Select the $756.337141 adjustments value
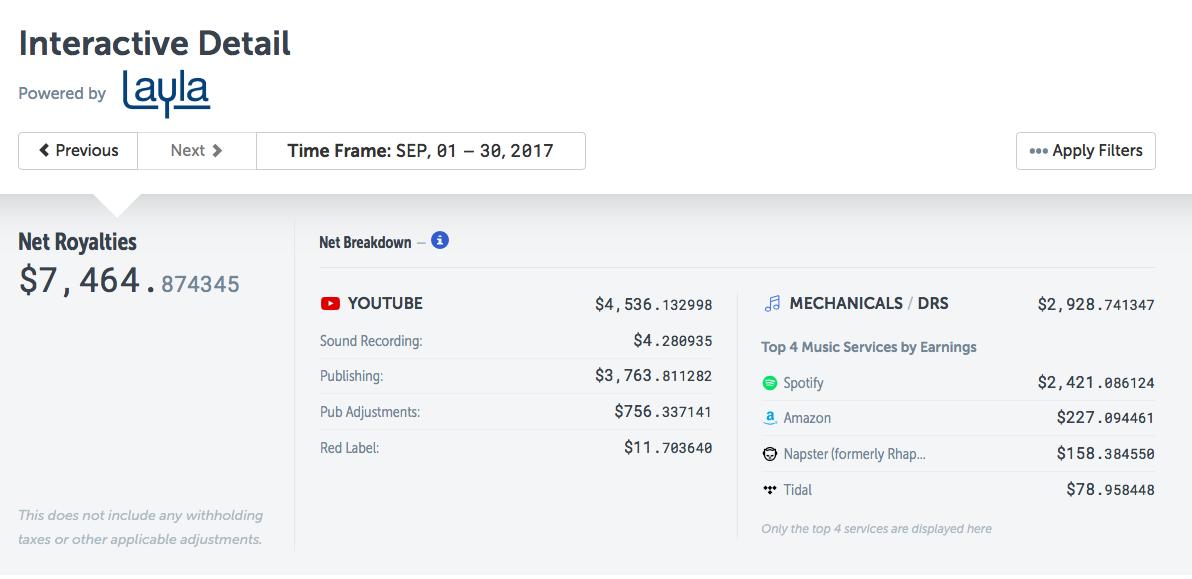The image size is (1192, 579). [664, 411]
